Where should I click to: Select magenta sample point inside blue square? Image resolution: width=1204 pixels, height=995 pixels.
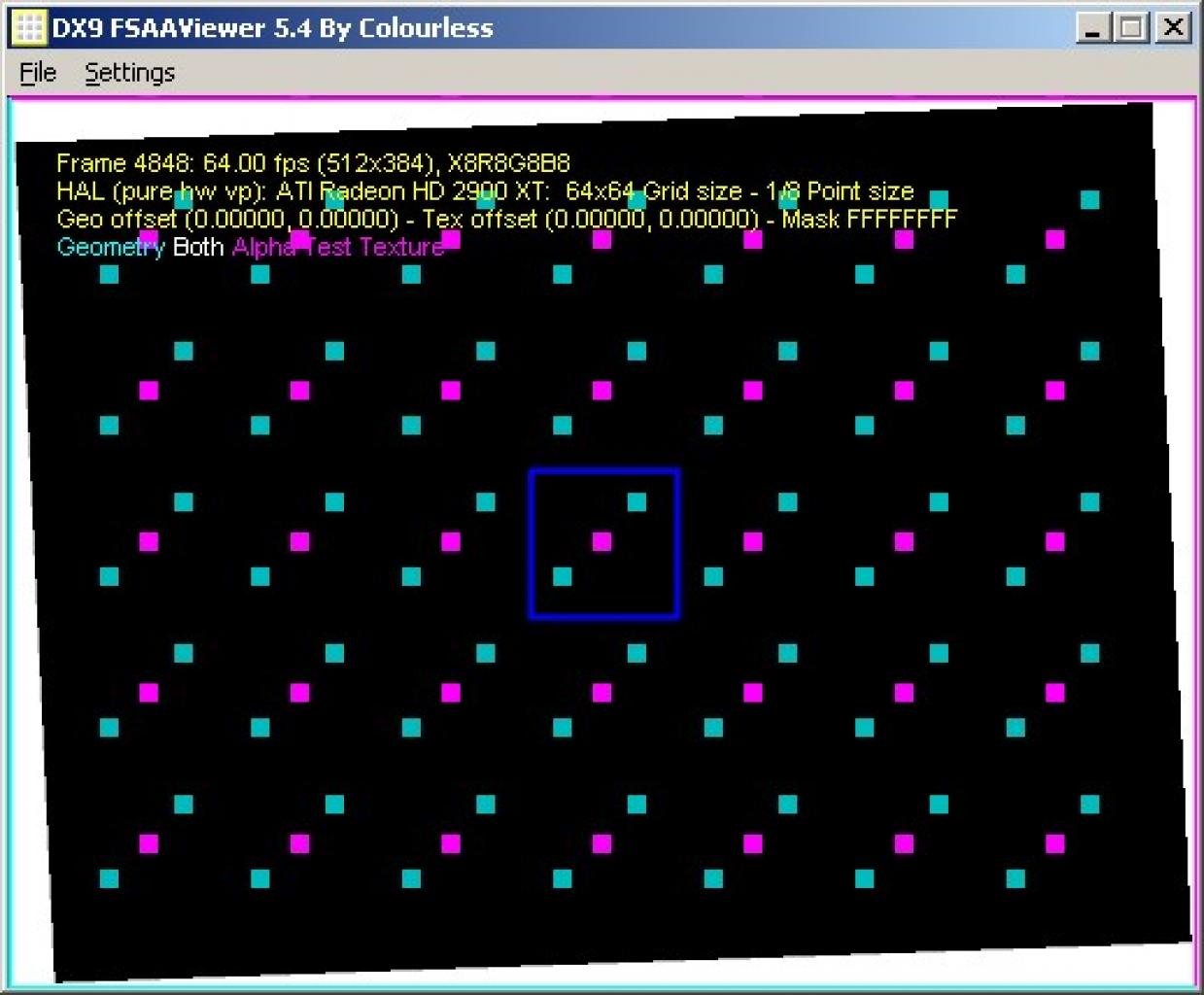point(602,541)
